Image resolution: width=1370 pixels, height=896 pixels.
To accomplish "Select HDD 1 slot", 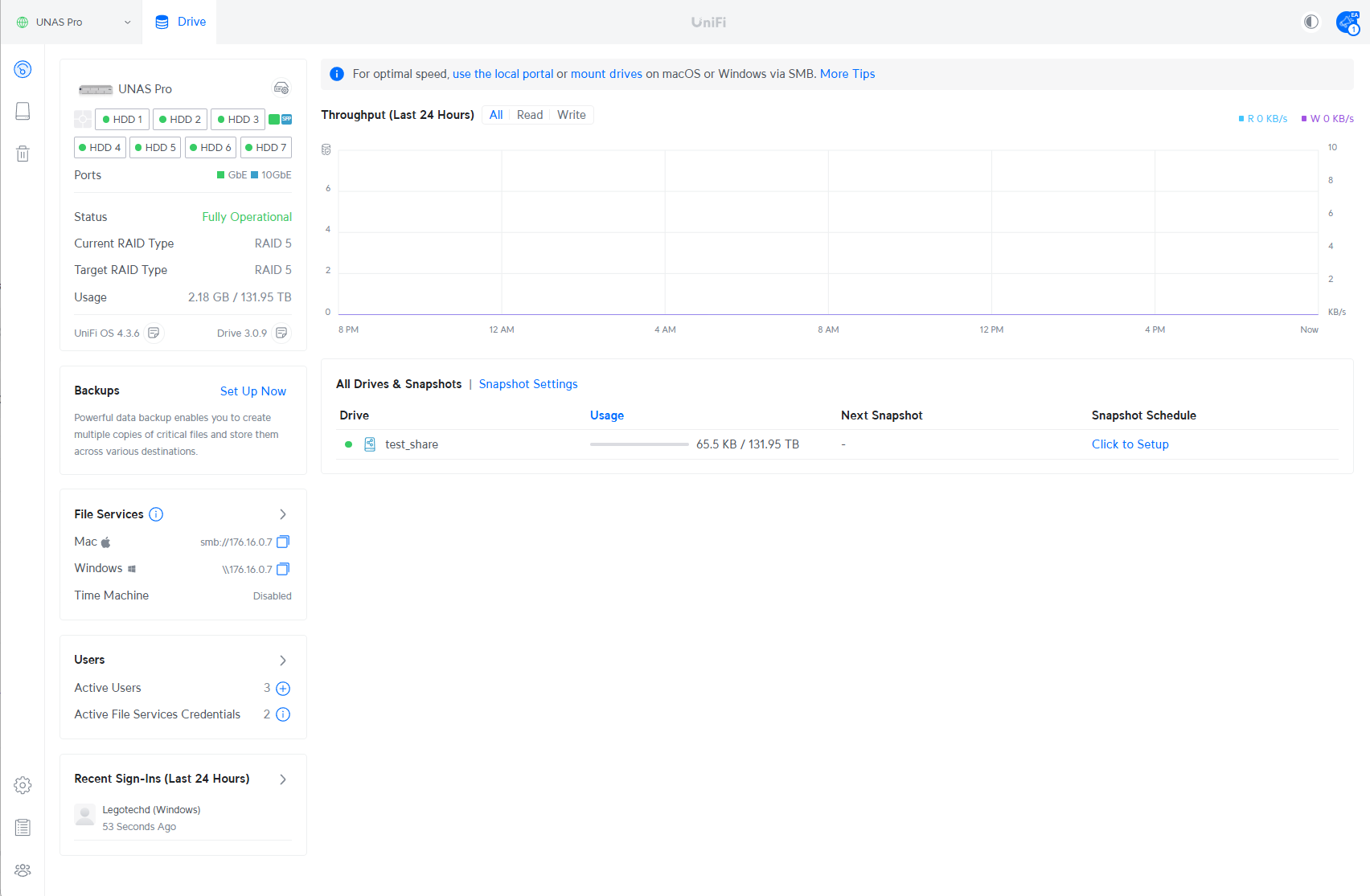I will click(122, 119).
